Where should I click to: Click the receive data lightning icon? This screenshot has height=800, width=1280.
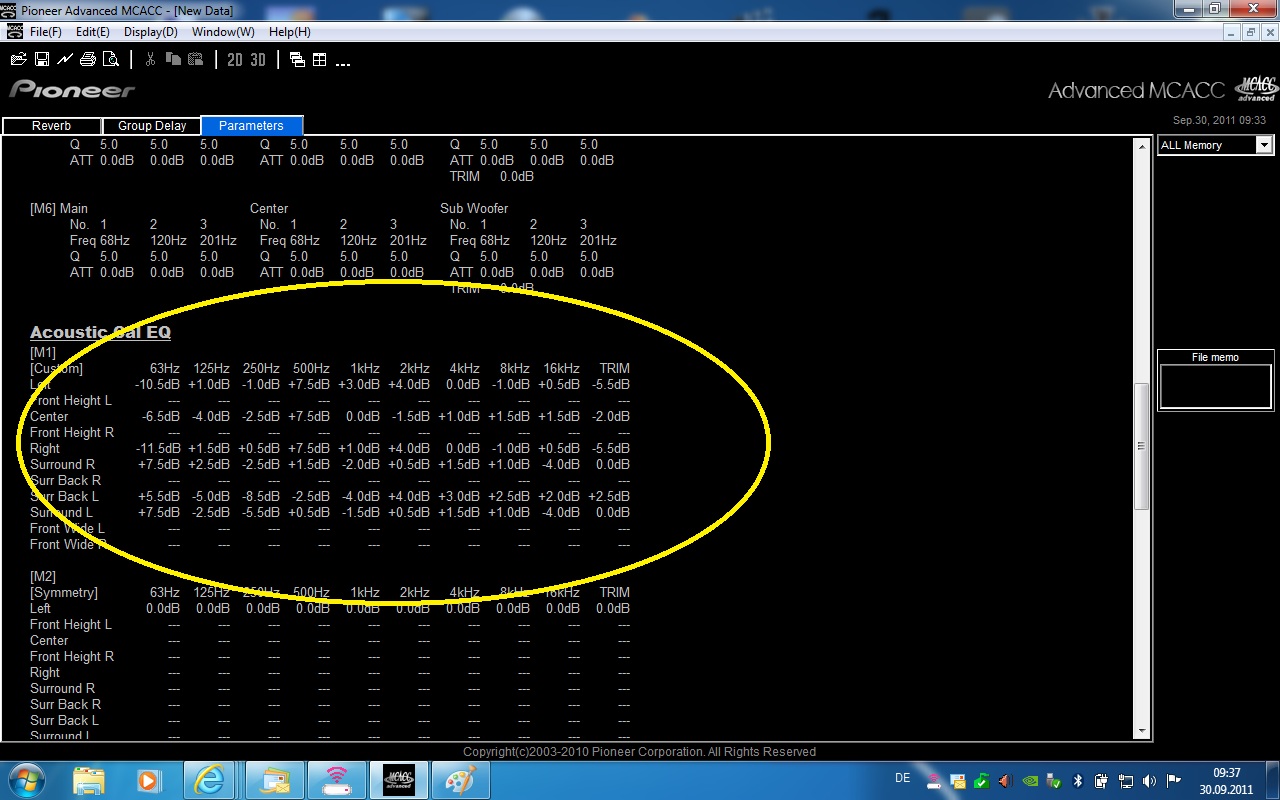[65, 60]
